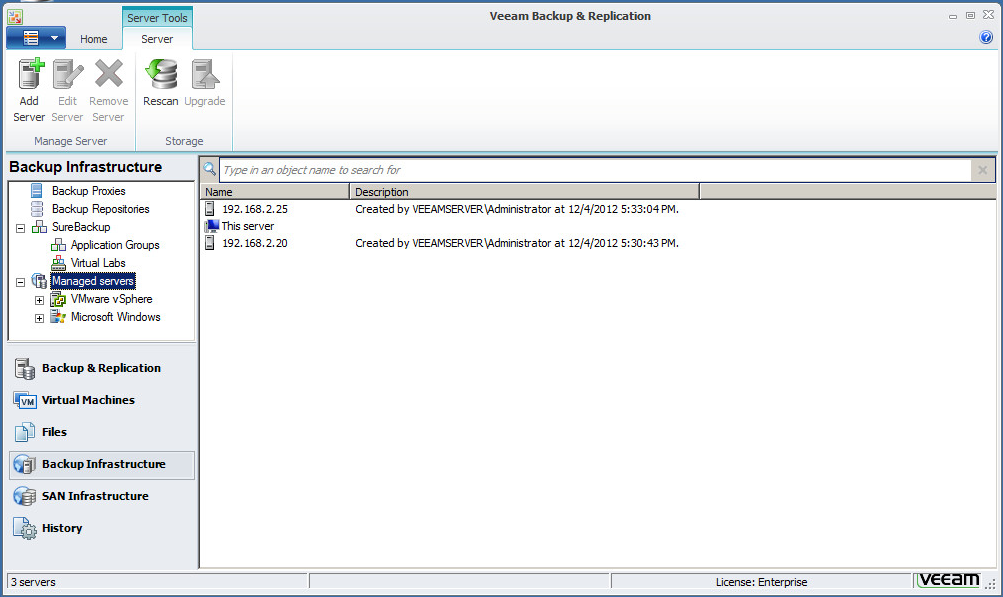Select the SureBackup tree item
Viewport: 1003px width, 597px height.
81,227
